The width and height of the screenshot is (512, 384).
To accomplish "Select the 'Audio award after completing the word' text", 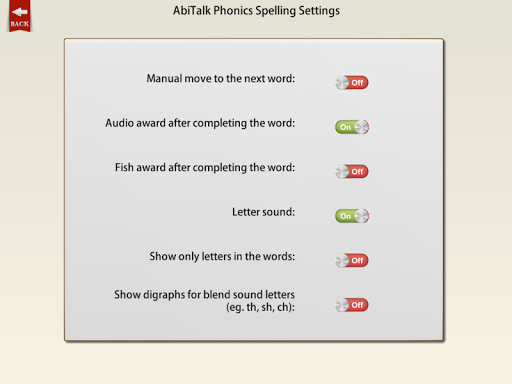I will pyautogui.click(x=200, y=123).
